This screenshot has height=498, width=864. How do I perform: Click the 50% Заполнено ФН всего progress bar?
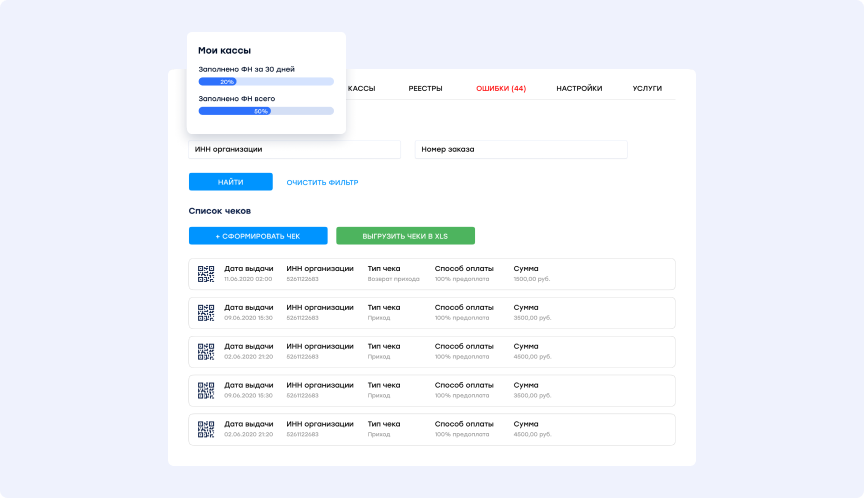pyautogui.click(x=266, y=111)
